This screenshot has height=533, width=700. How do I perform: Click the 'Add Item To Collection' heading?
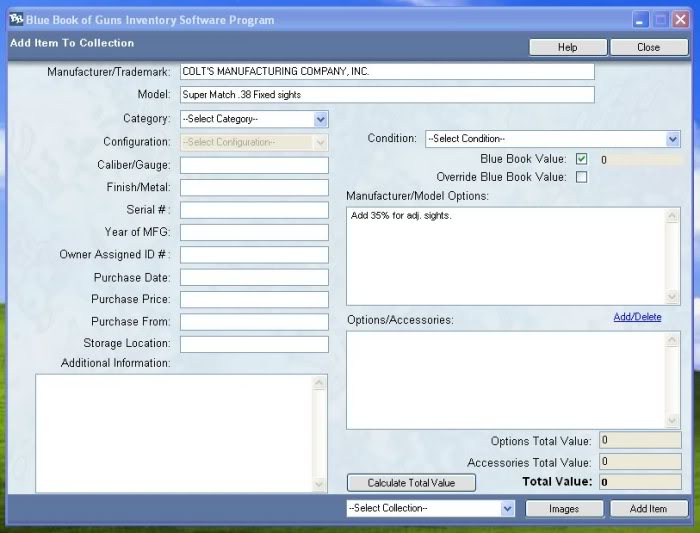72,43
